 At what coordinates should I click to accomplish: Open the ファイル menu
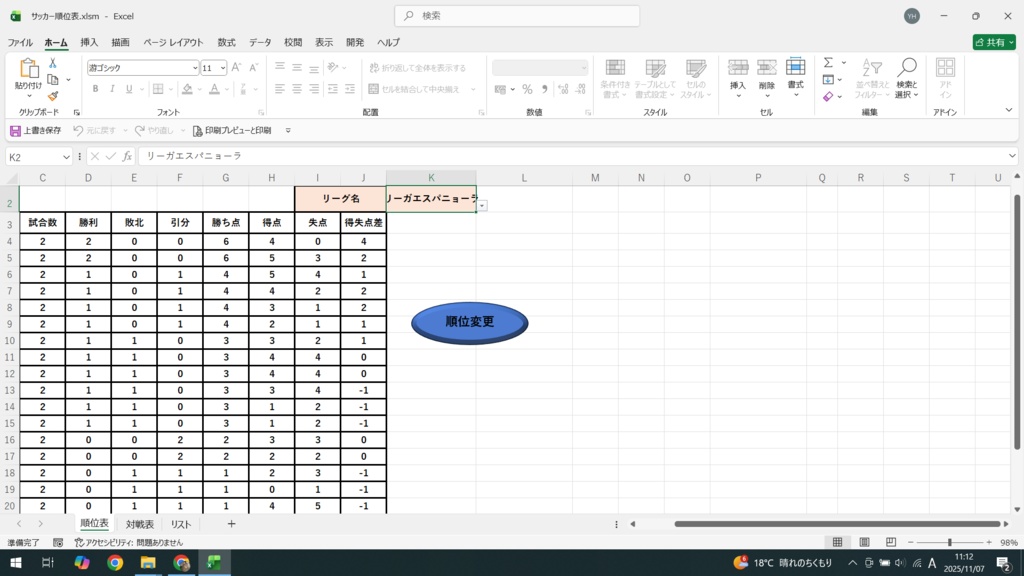click(x=20, y=42)
